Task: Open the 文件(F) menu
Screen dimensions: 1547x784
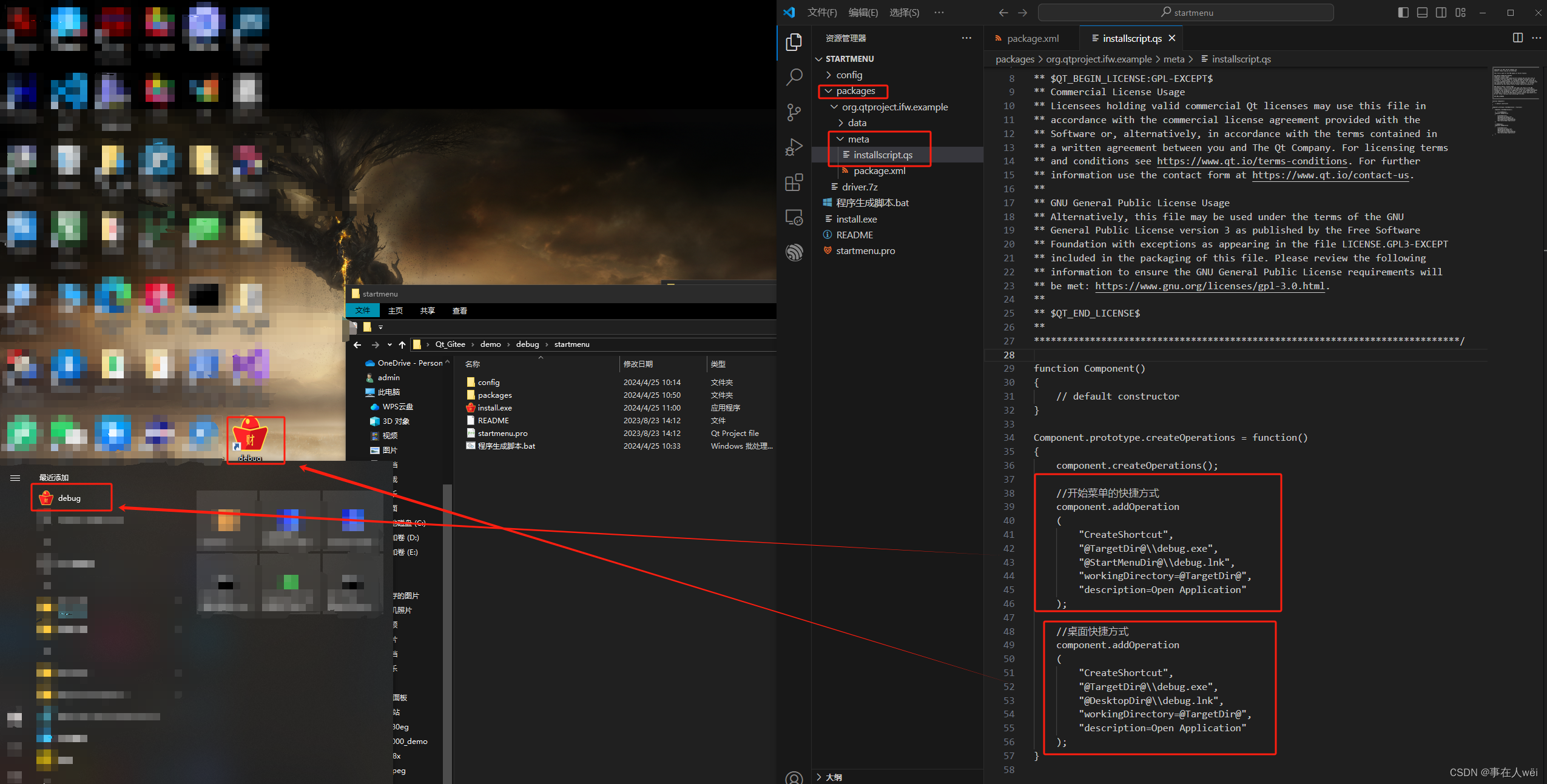Action: pyautogui.click(x=822, y=12)
